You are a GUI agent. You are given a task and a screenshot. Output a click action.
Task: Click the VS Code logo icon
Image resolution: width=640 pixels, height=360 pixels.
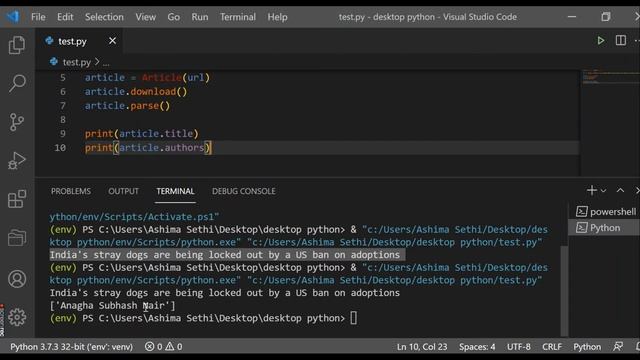(x=13, y=17)
